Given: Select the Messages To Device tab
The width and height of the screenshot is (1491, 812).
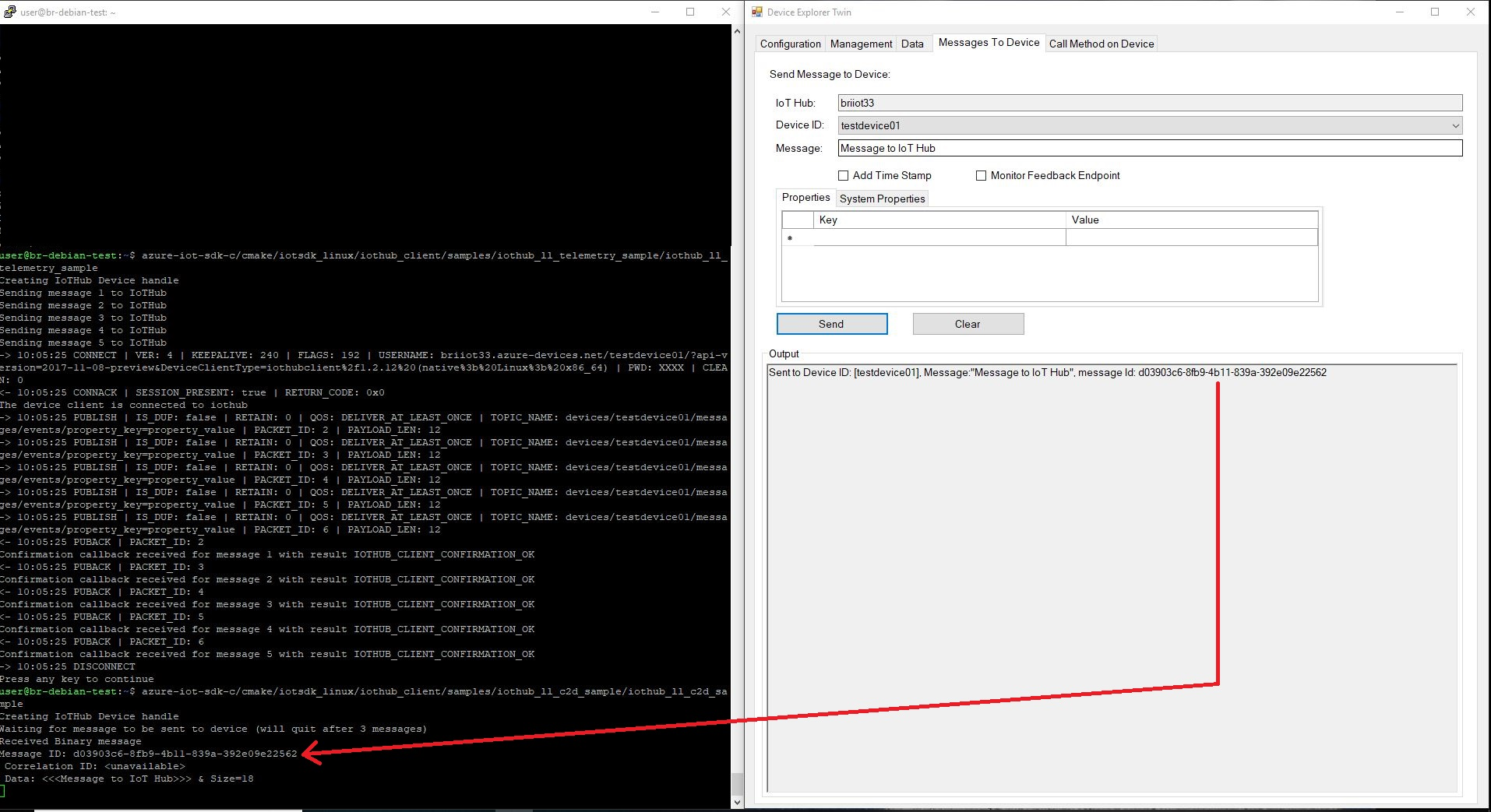Looking at the screenshot, I should click(x=989, y=42).
